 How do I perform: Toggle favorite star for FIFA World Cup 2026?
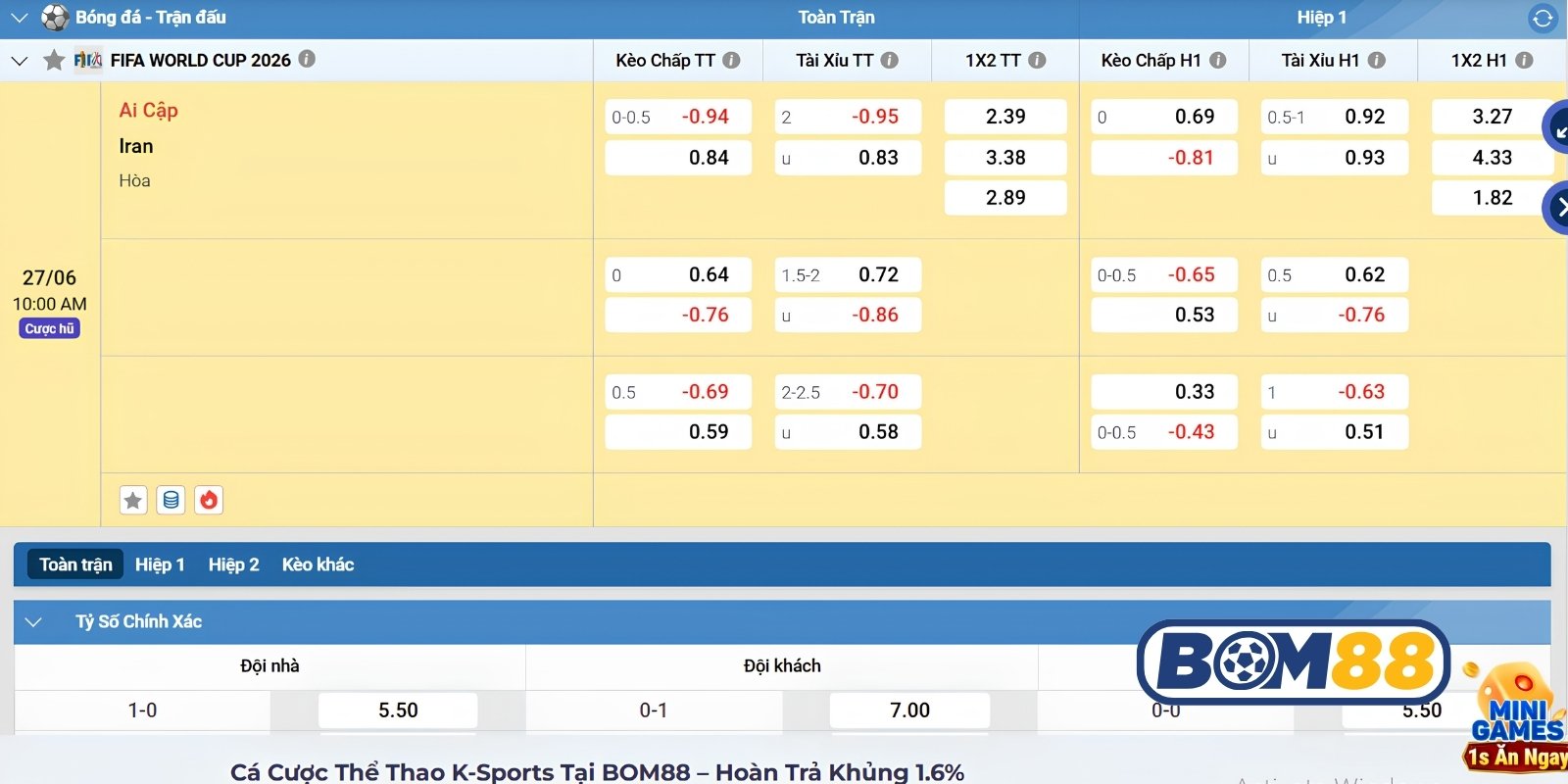[x=54, y=61]
